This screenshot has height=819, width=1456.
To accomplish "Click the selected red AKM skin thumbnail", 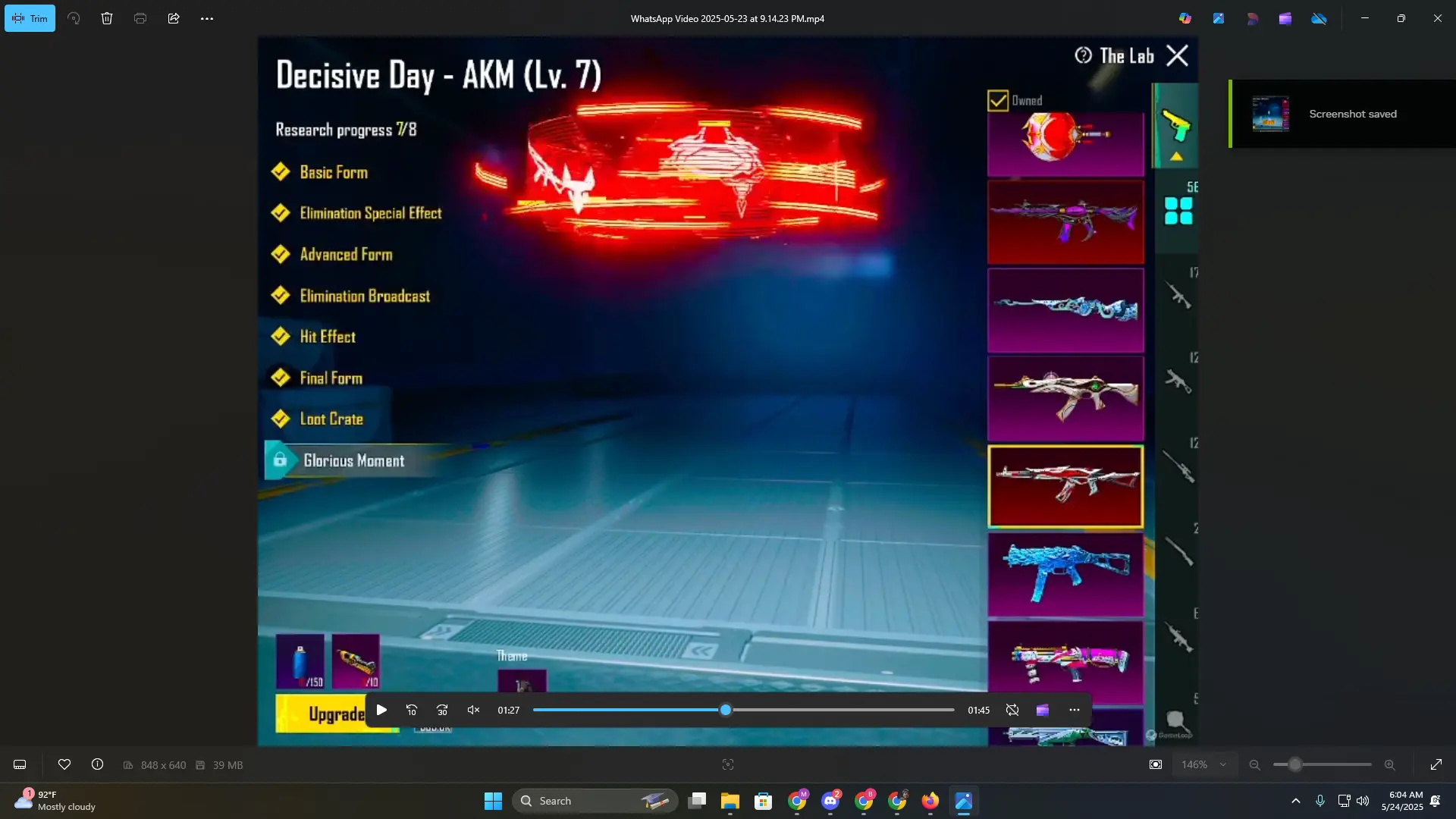I will pos(1065,486).
